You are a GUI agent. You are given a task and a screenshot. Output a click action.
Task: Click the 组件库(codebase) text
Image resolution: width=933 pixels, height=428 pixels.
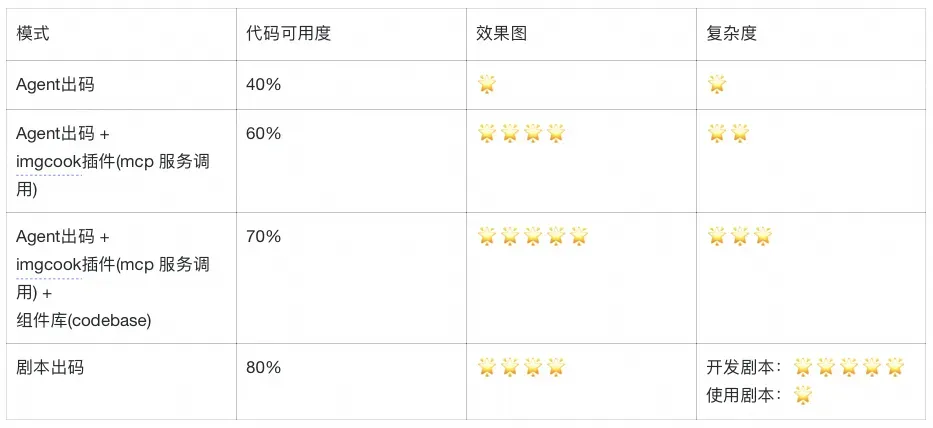[84, 321]
